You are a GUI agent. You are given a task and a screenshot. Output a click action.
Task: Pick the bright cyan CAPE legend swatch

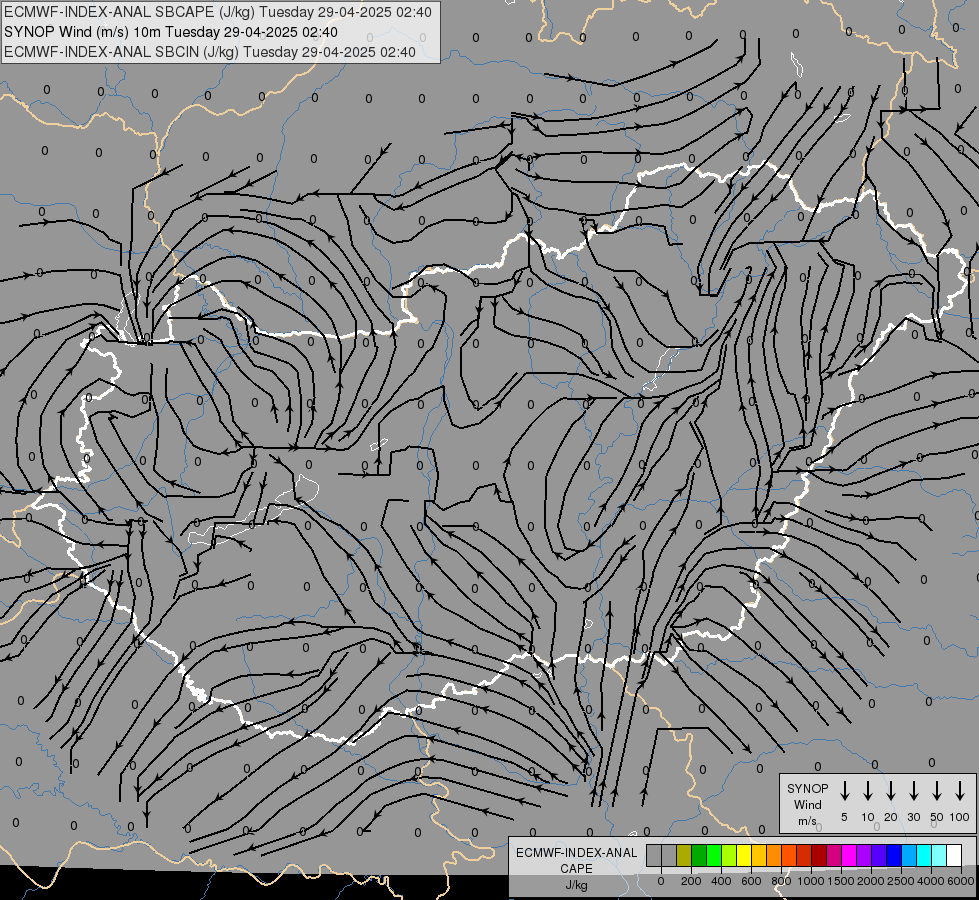pos(924,855)
